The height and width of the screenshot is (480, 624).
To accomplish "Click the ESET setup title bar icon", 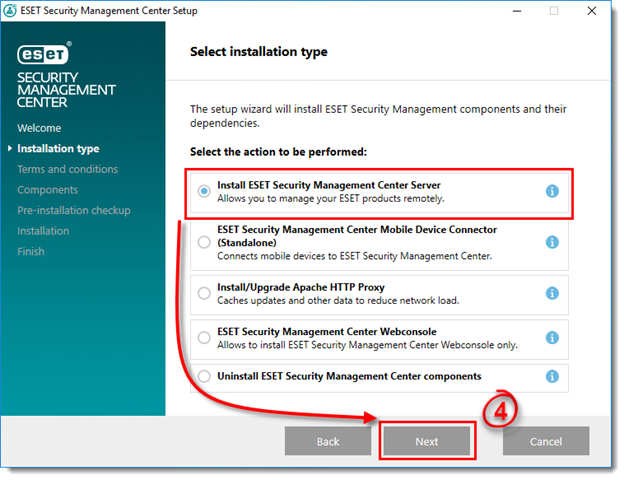I will coord(10,10).
